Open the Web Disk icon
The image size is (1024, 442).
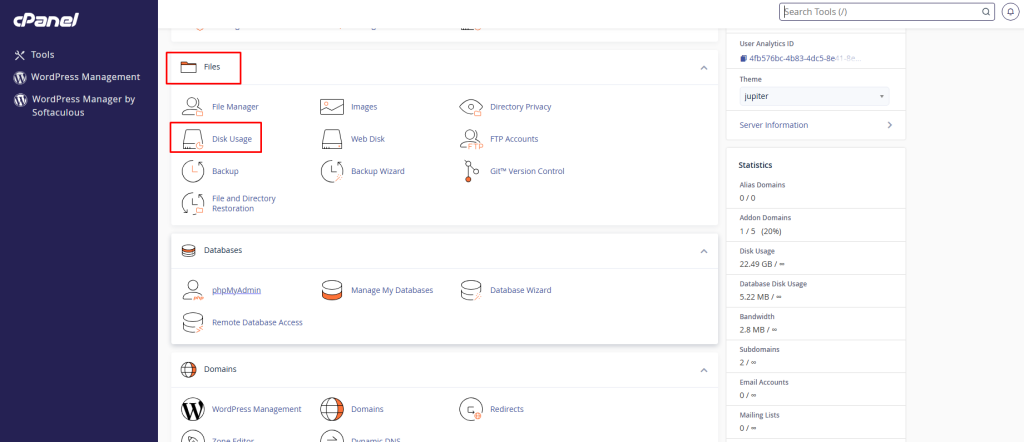(x=332, y=139)
